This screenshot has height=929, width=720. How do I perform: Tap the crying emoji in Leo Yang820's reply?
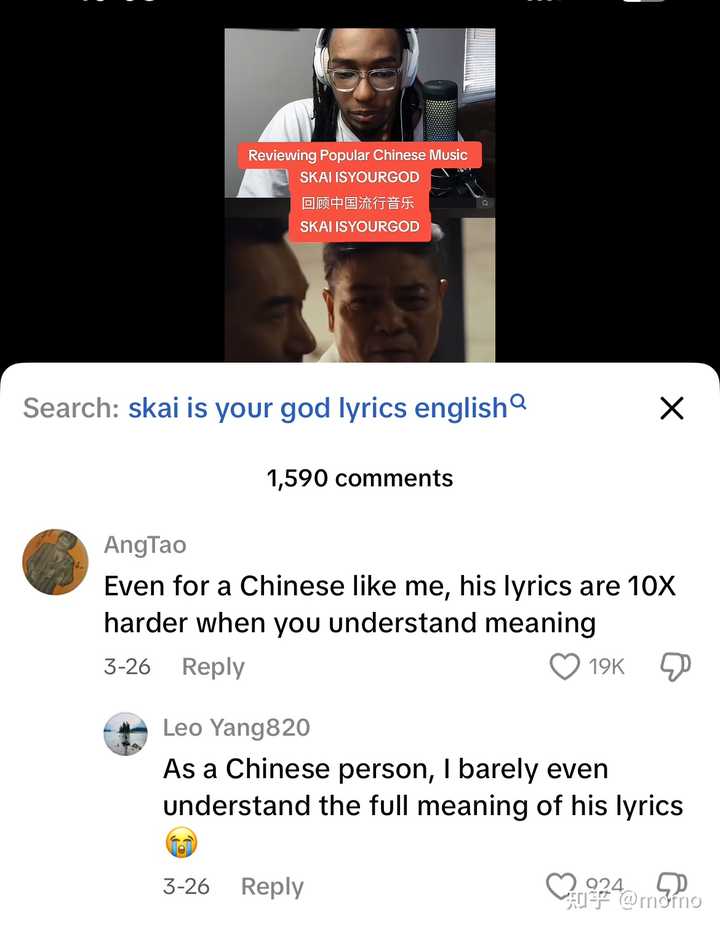coord(181,842)
